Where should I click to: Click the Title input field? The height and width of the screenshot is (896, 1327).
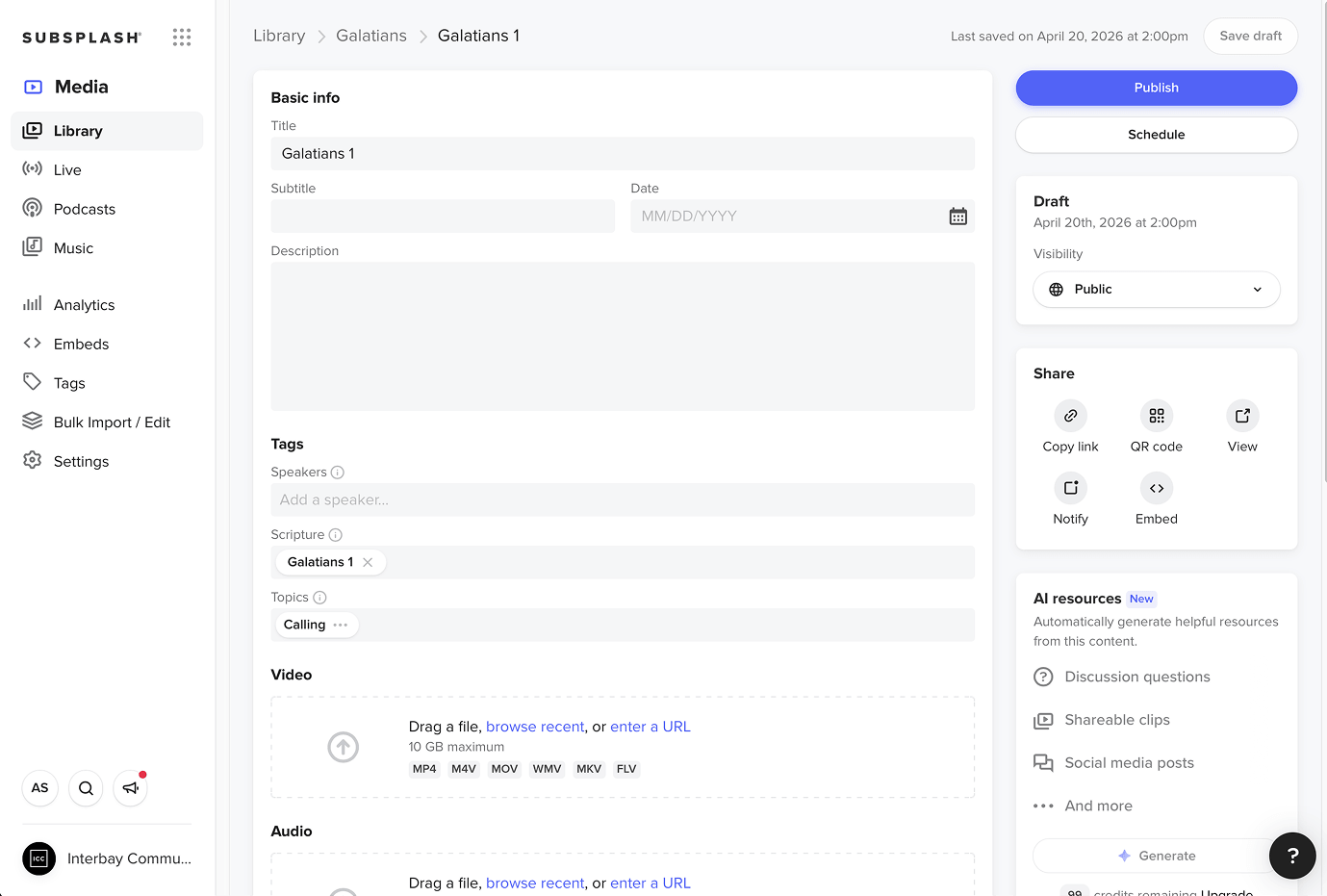point(623,154)
